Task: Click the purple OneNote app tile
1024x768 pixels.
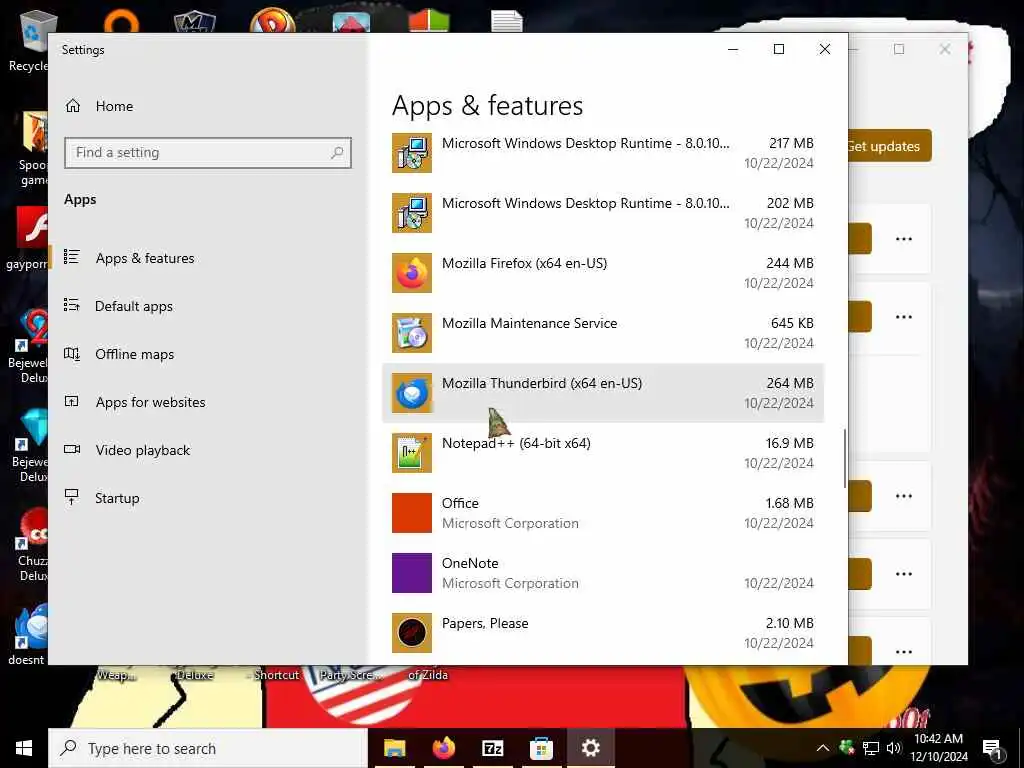Action: [411, 573]
